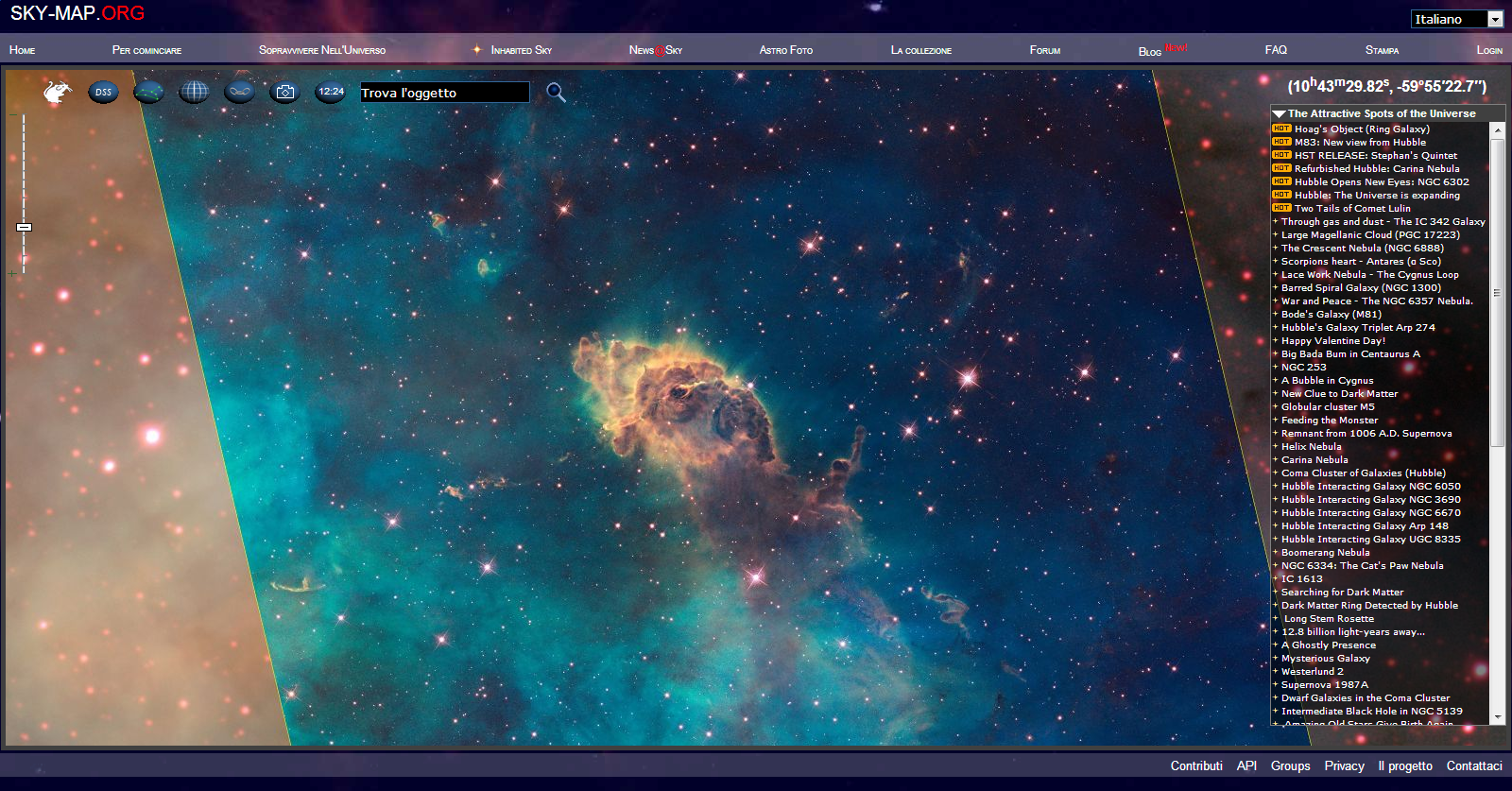Select Long Stem Rosette entry

(x=1329, y=618)
